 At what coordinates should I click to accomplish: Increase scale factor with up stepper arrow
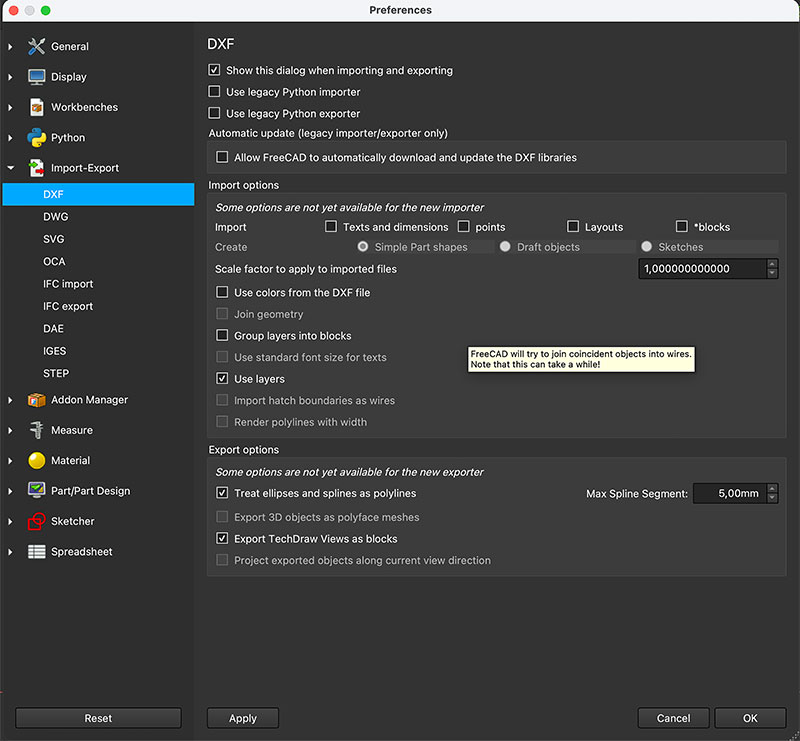[772, 264]
